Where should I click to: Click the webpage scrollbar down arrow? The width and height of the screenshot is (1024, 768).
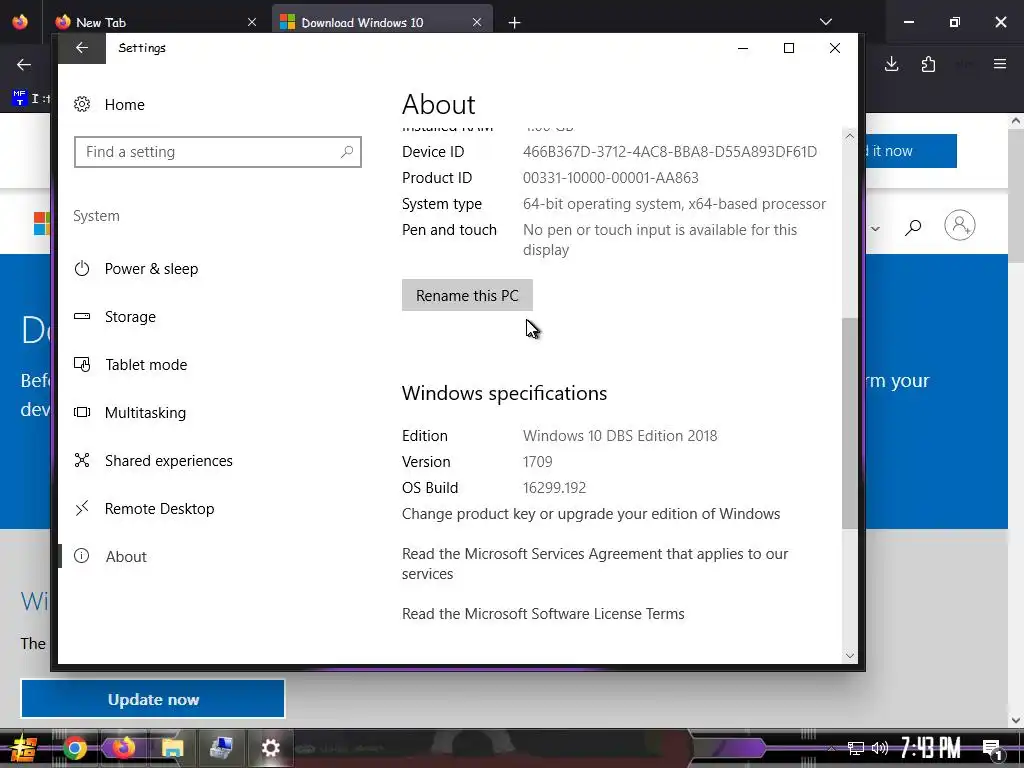[1016, 720]
